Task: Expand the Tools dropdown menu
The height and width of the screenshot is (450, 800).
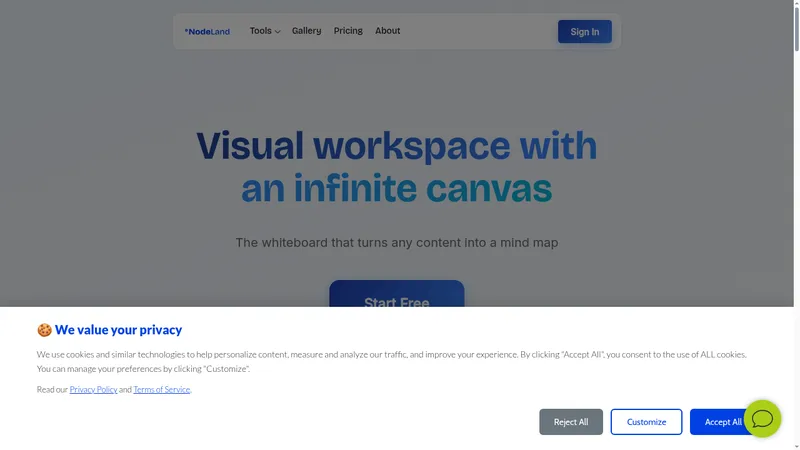Action: click(x=265, y=31)
